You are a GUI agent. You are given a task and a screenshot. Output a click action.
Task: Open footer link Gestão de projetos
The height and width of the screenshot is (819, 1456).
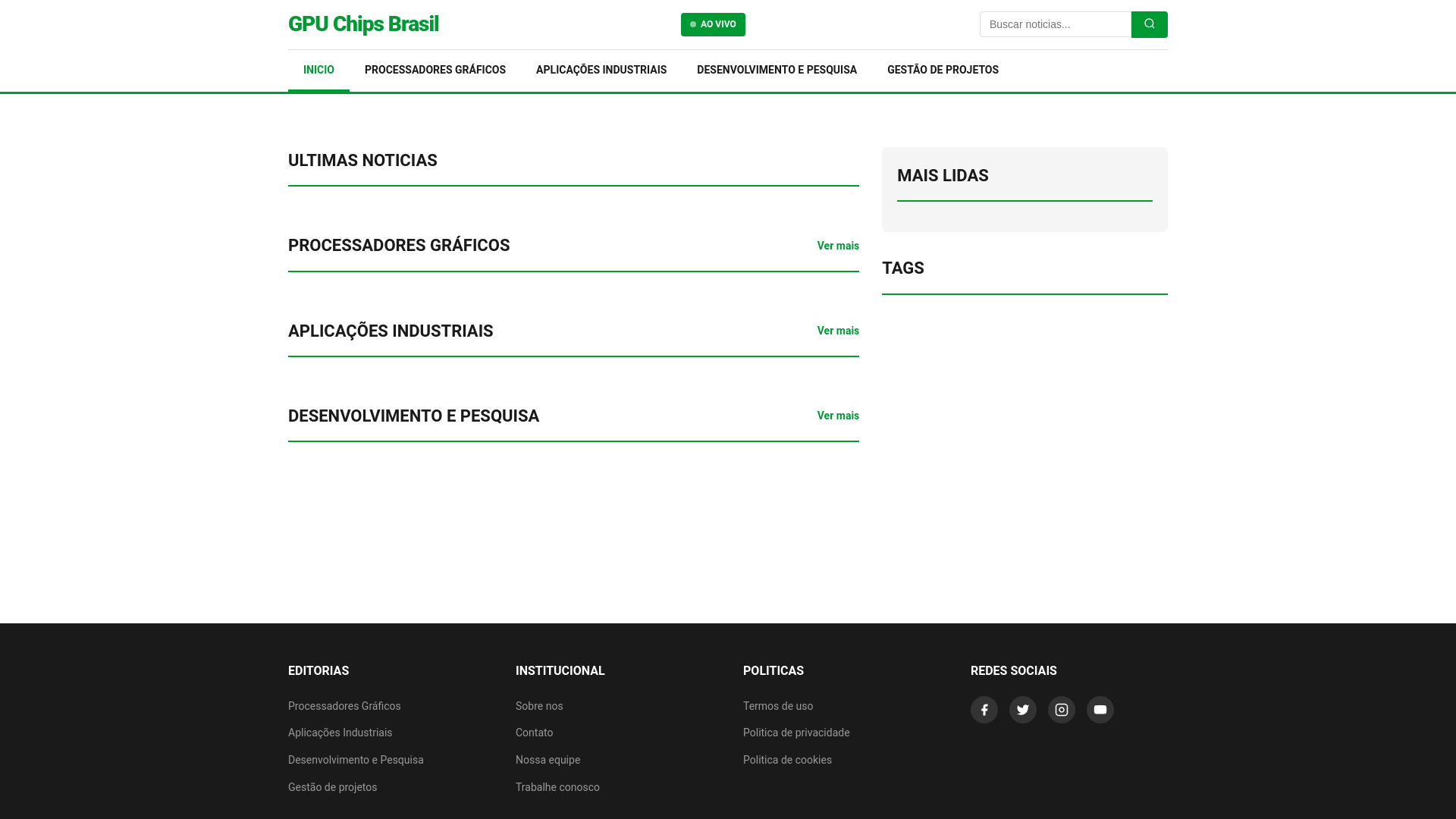(332, 787)
